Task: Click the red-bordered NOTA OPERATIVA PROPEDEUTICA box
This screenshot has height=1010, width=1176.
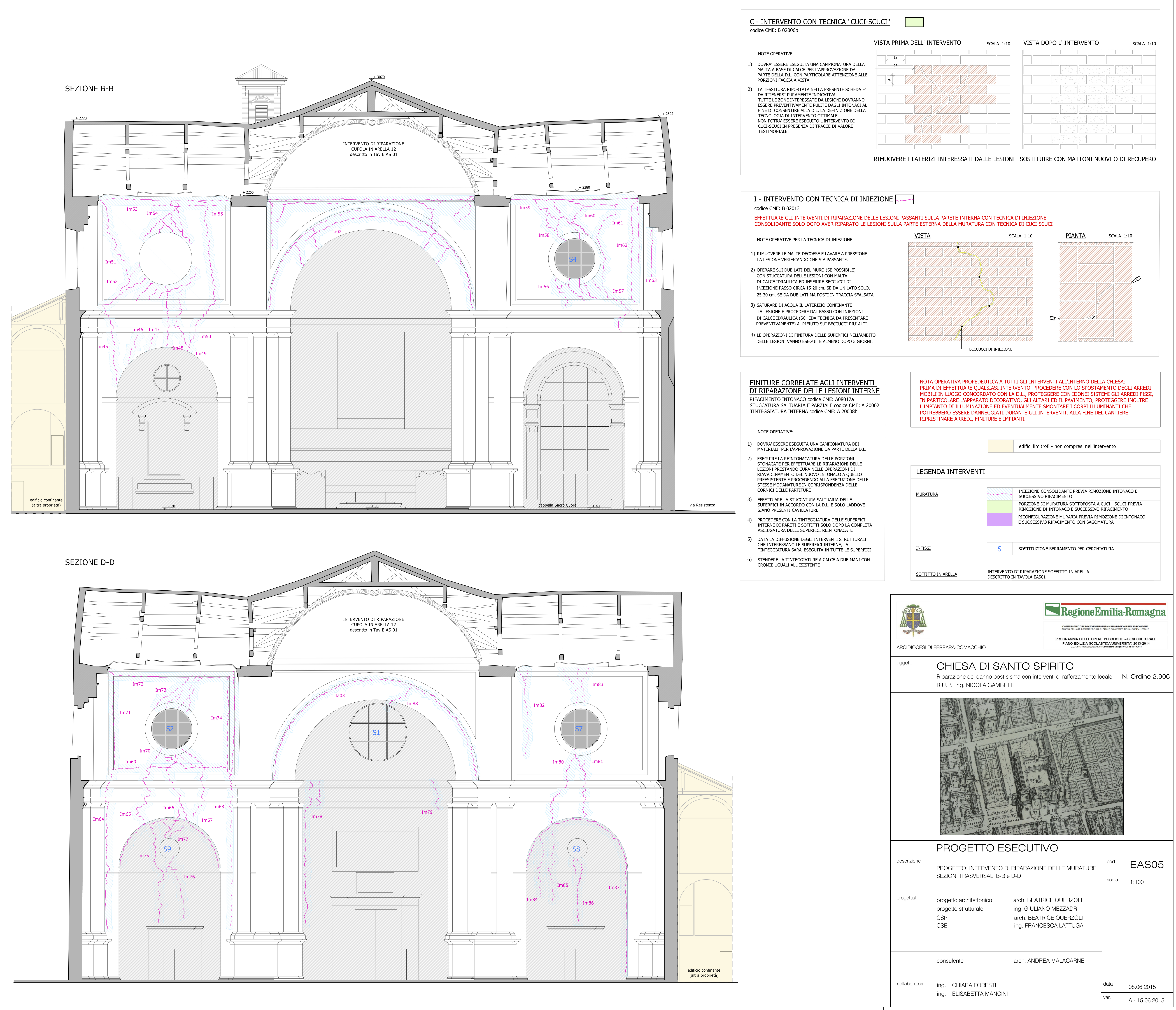Action: tap(1035, 399)
